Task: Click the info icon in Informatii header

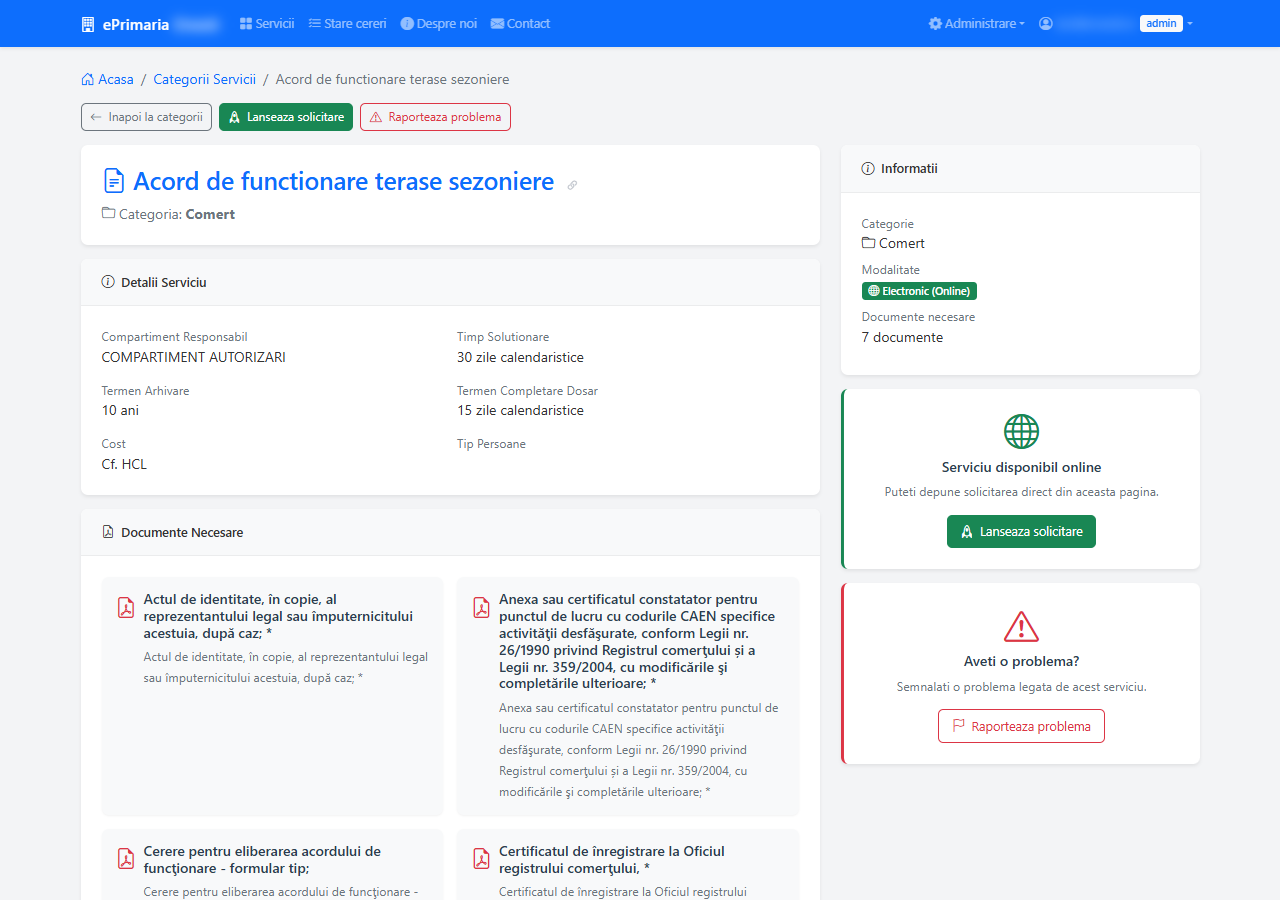Action: (868, 168)
